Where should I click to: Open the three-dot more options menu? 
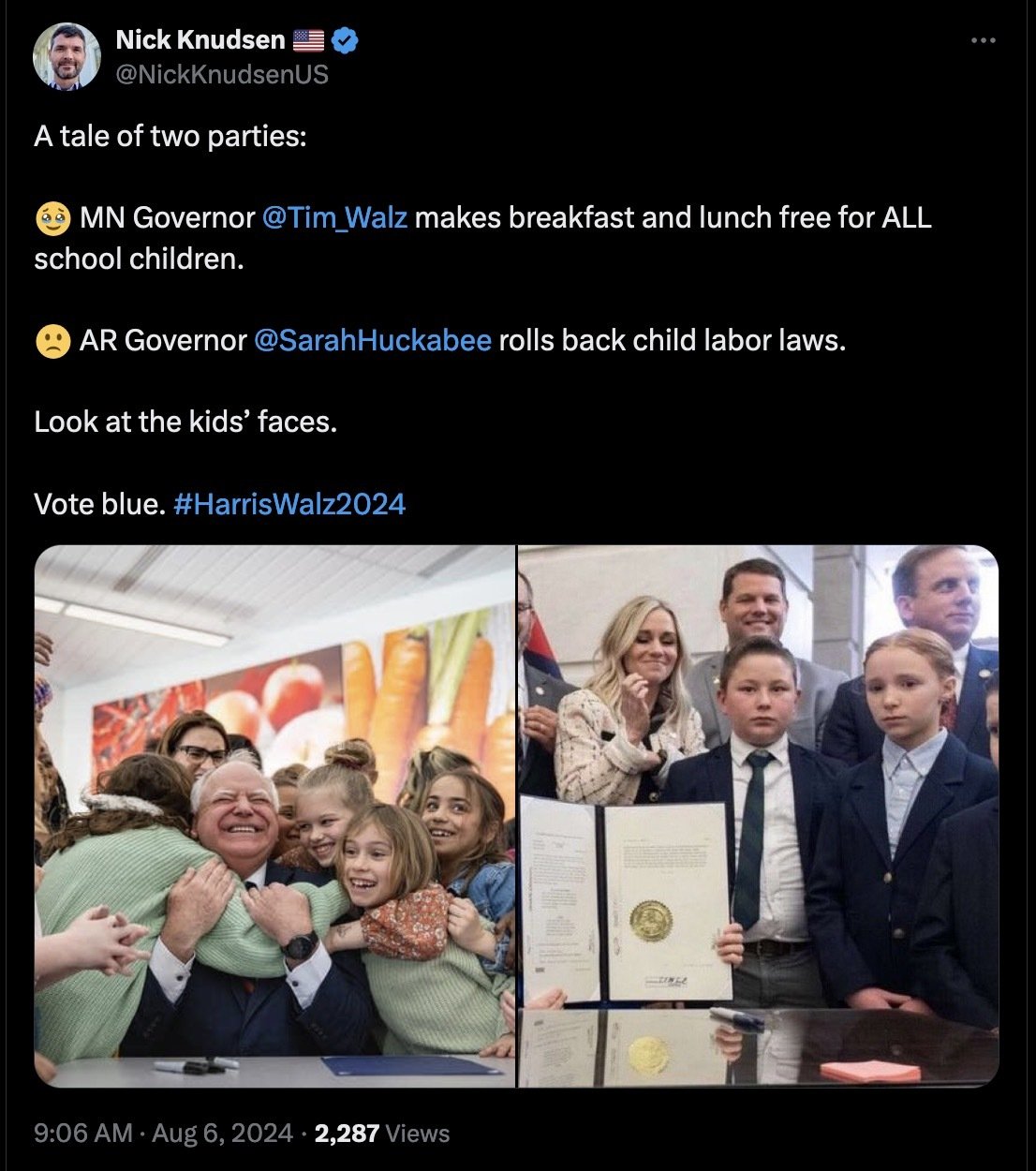point(983,41)
